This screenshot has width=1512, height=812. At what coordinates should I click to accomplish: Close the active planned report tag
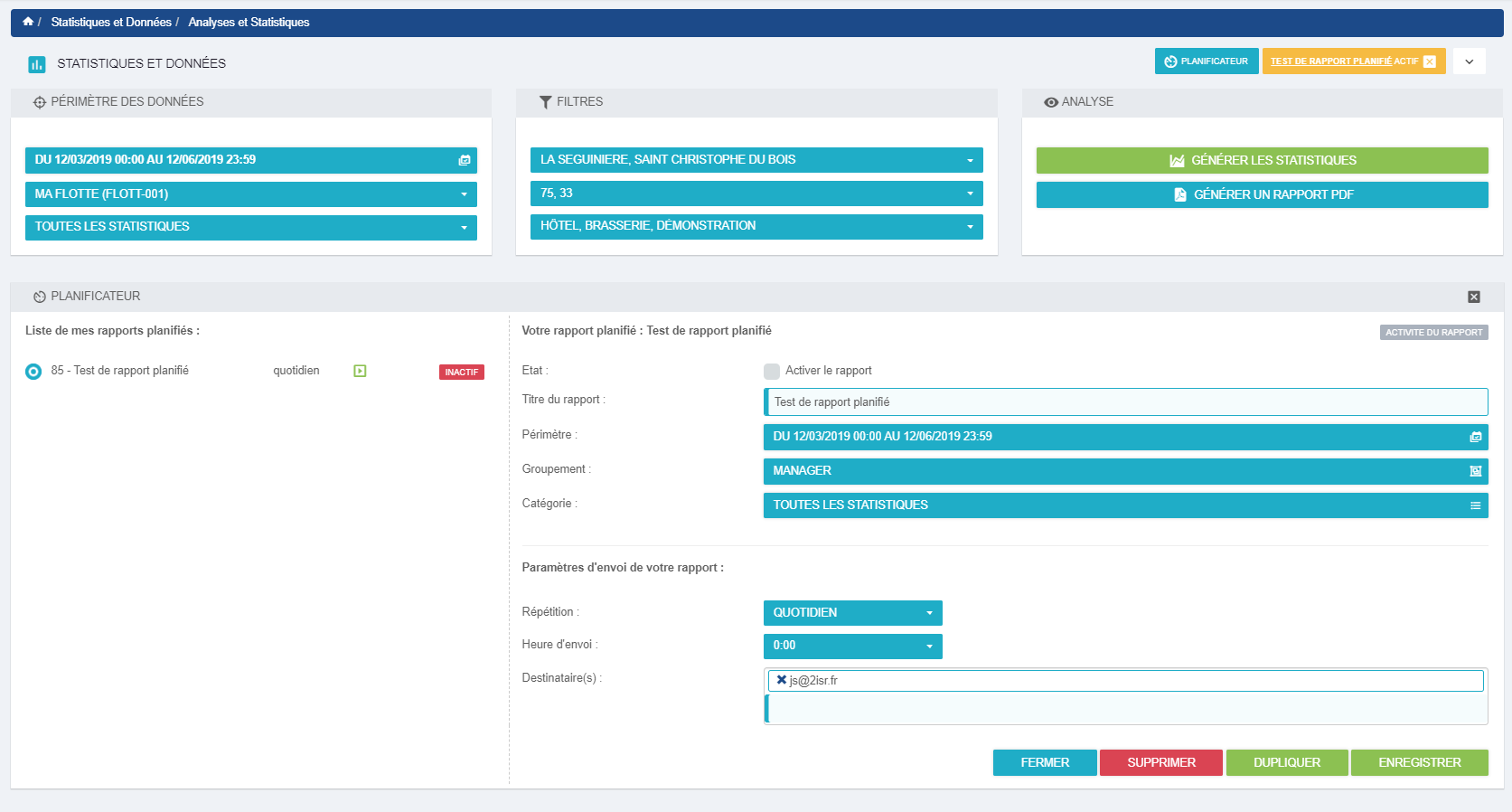tap(1429, 61)
